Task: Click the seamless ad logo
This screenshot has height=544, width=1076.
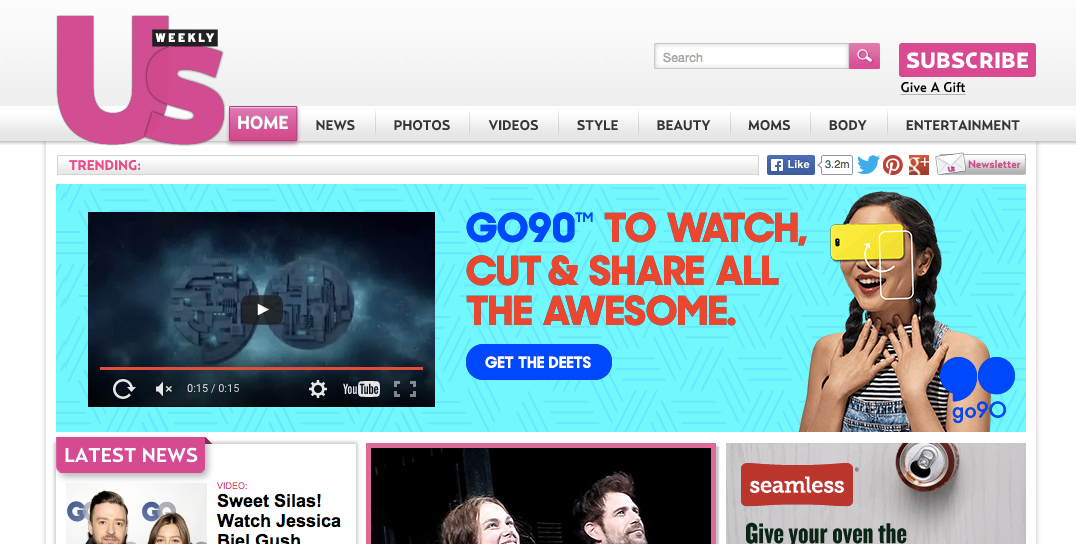Action: click(x=797, y=485)
